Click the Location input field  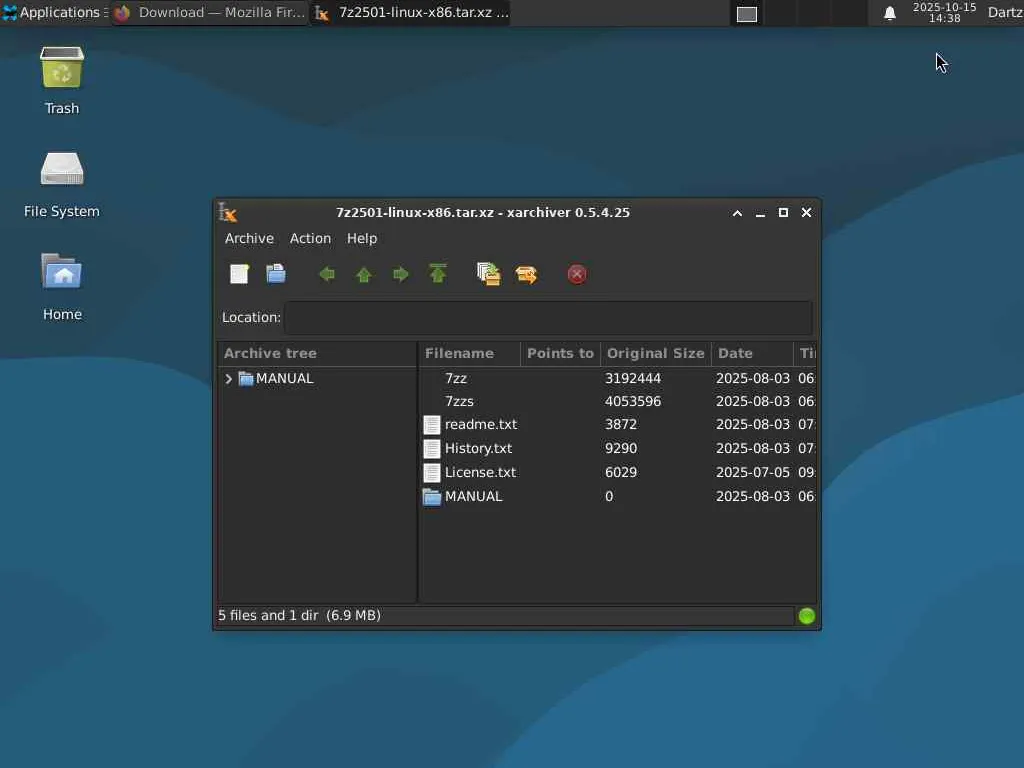point(549,317)
